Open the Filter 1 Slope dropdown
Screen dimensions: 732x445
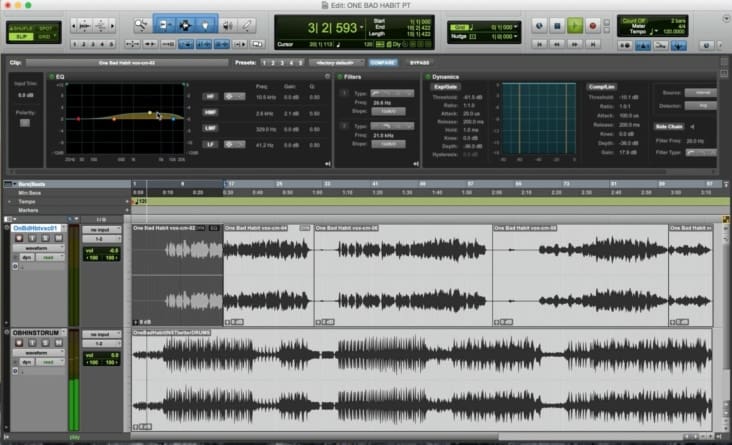pyautogui.click(x=388, y=112)
